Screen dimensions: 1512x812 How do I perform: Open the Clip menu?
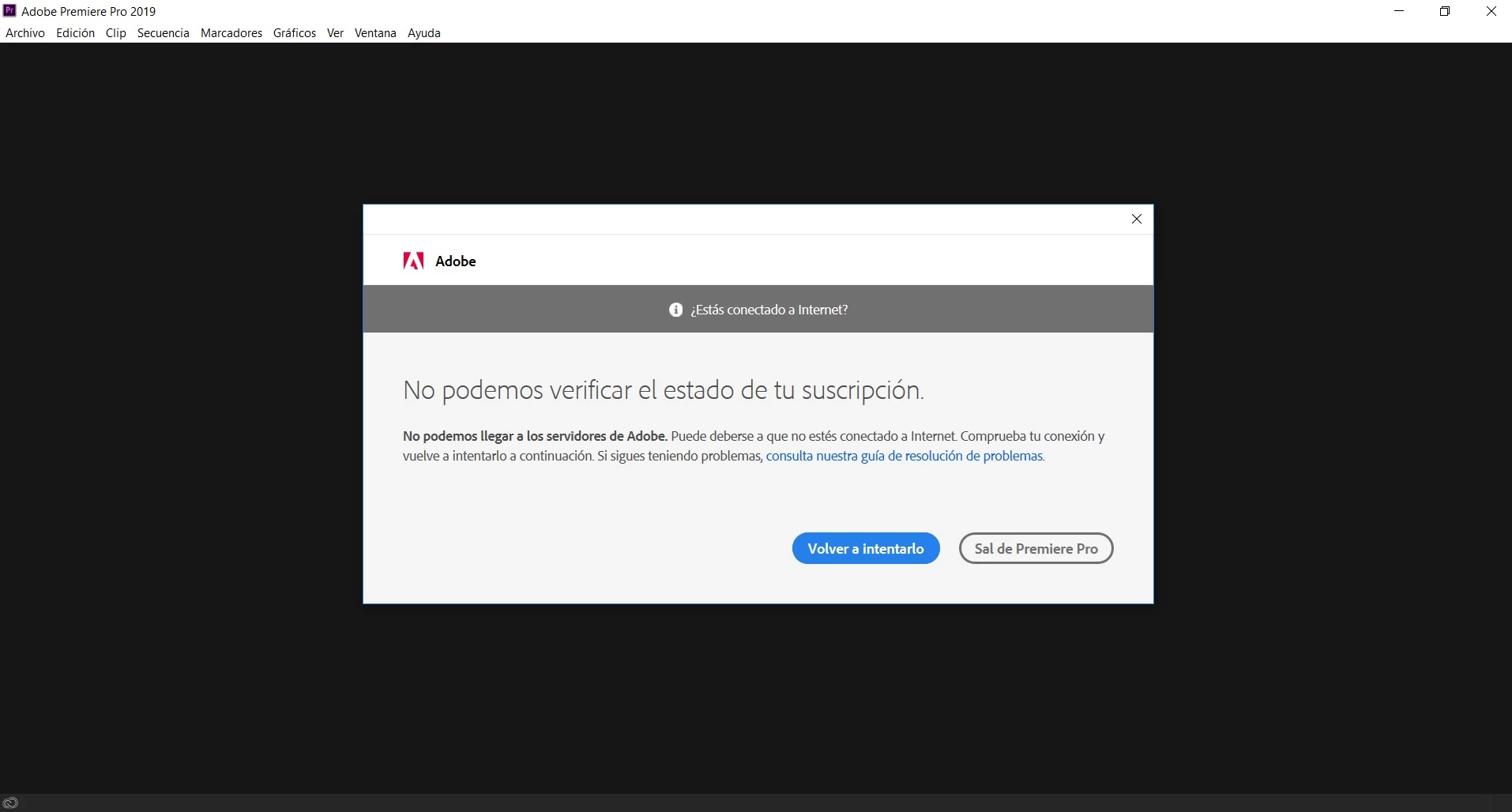(x=116, y=33)
